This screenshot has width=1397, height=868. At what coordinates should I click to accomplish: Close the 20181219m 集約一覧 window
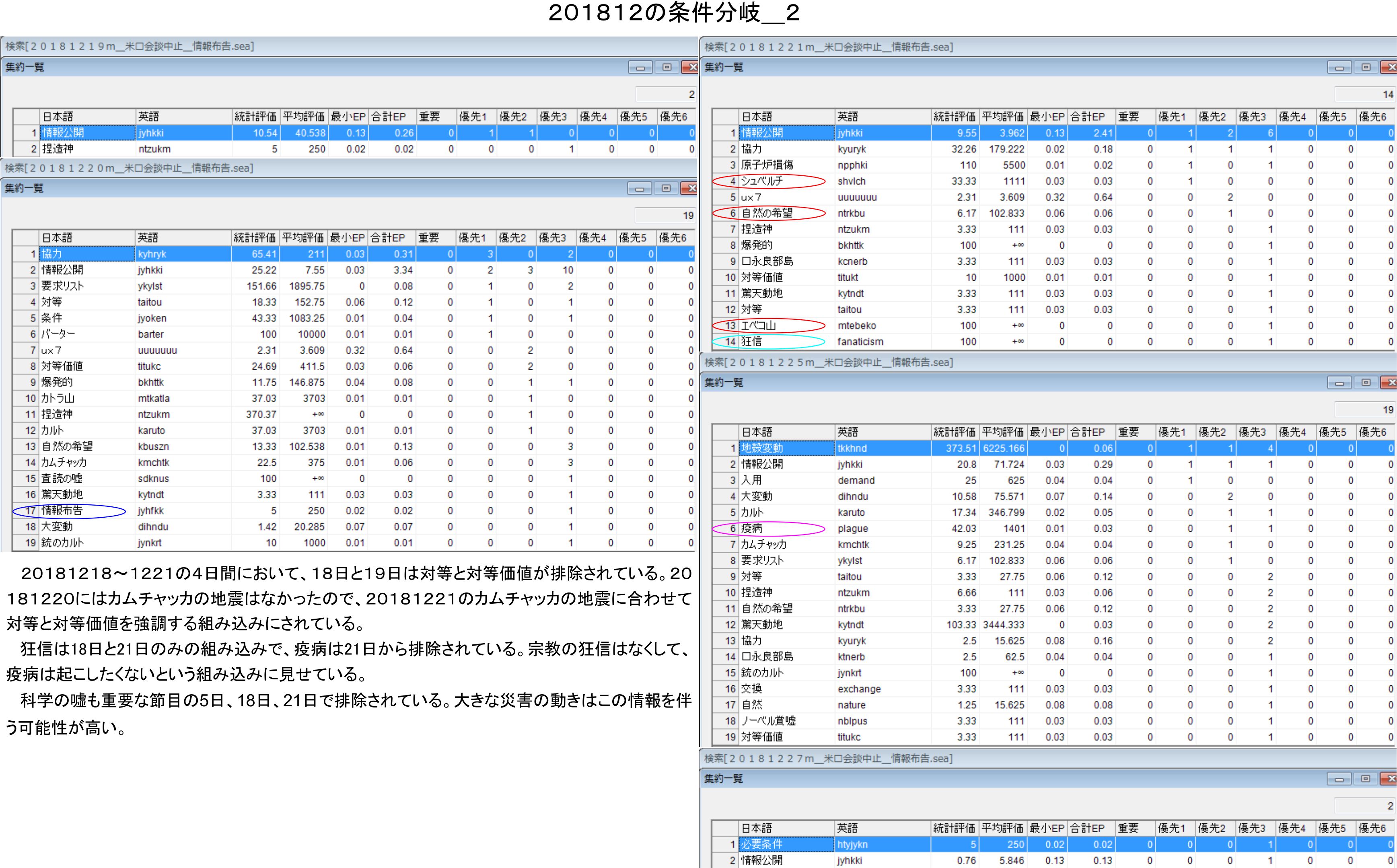(690, 68)
